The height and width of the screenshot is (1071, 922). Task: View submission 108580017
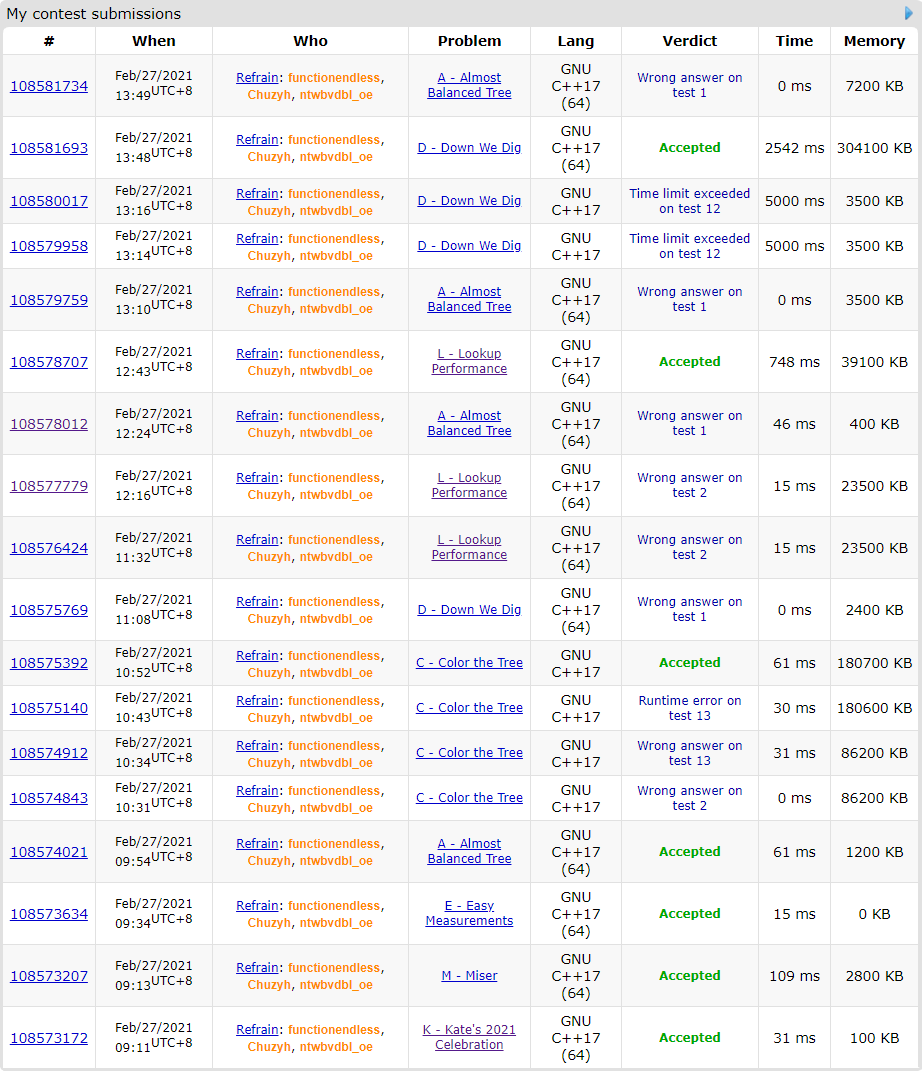tap(49, 201)
